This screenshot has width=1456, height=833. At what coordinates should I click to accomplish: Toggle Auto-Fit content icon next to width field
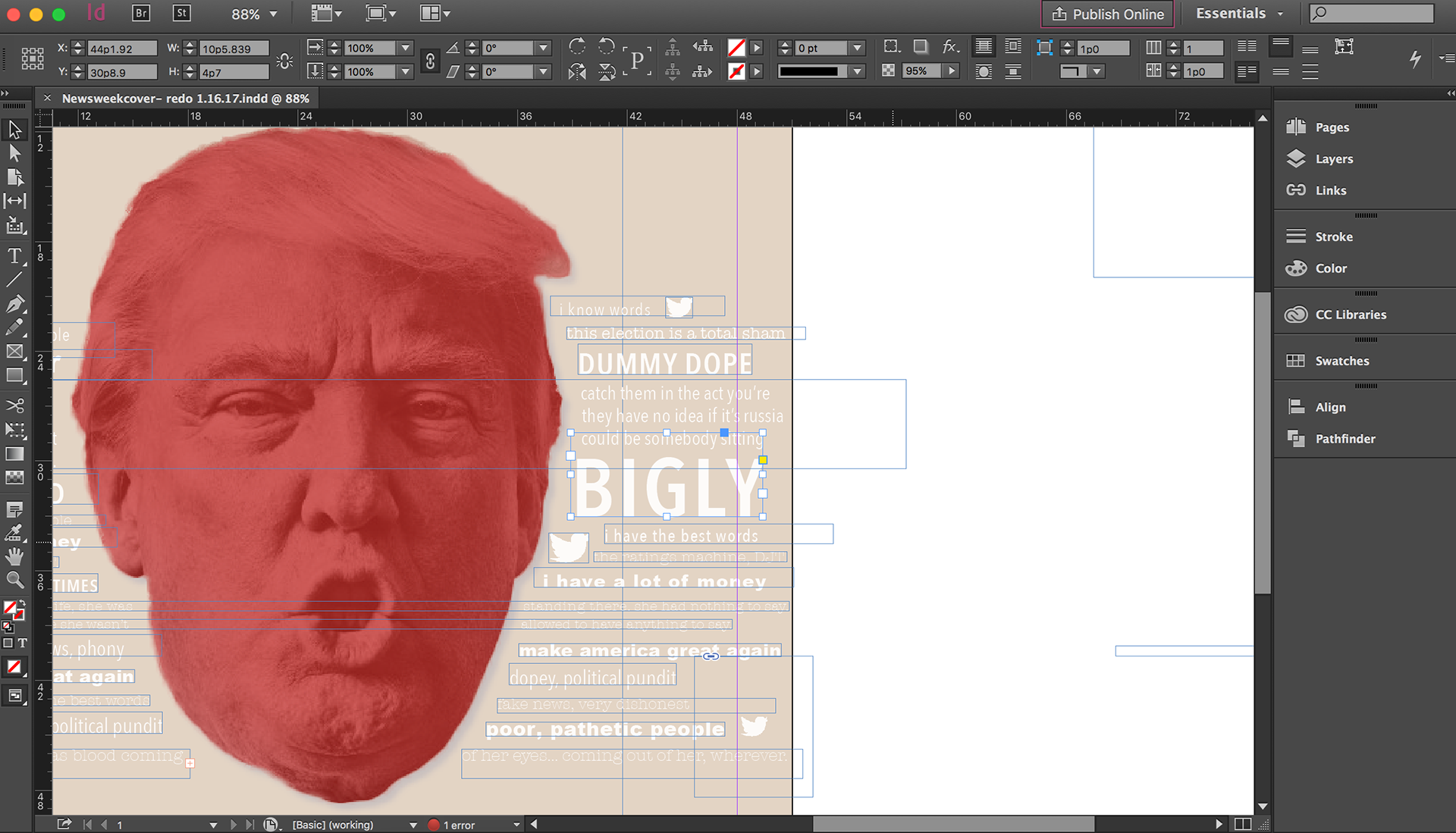click(285, 61)
